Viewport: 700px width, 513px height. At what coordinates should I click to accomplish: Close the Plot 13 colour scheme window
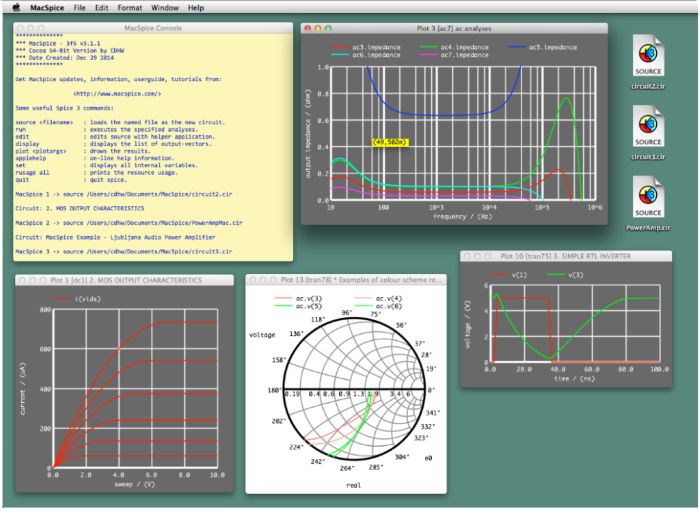(x=253, y=279)
